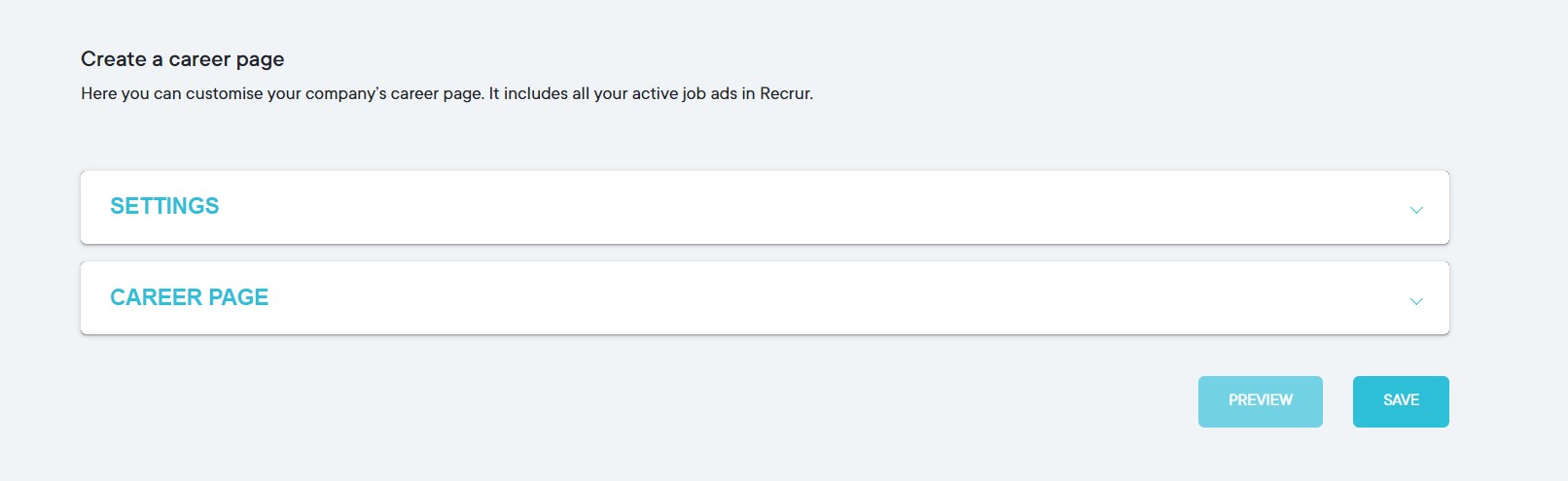This screenshot has width=1568, height=481.
Task: Click the empty middle of the Career Page card
Action: tap(765, 298)
